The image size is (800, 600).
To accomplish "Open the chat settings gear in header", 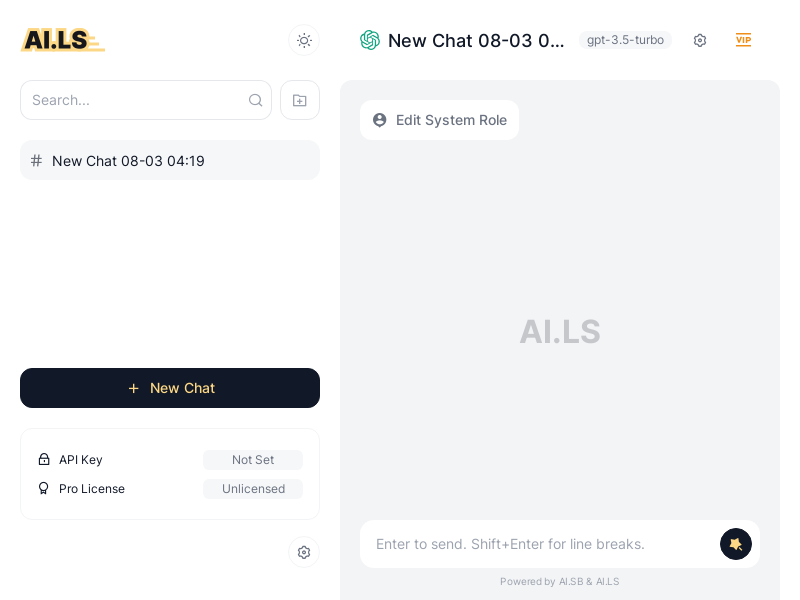I will pos(700,40).
